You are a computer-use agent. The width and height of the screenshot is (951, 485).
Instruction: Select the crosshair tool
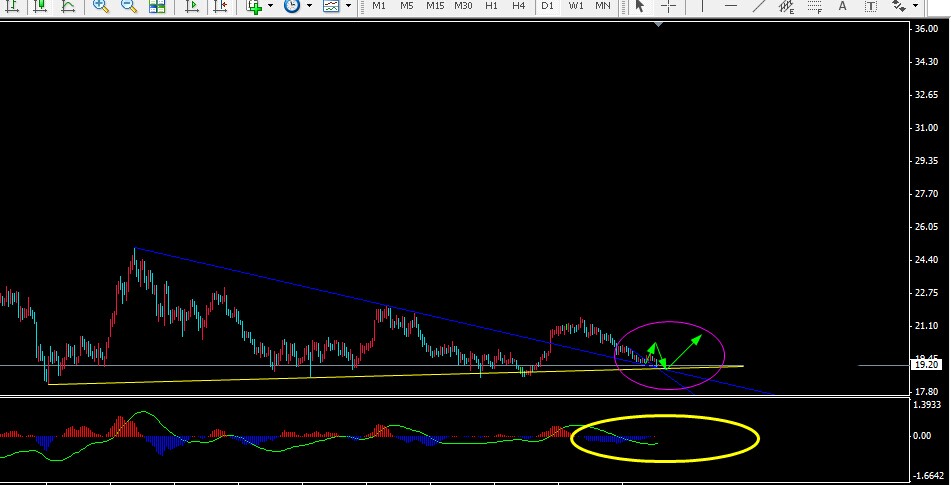click(x=668, y=6)
